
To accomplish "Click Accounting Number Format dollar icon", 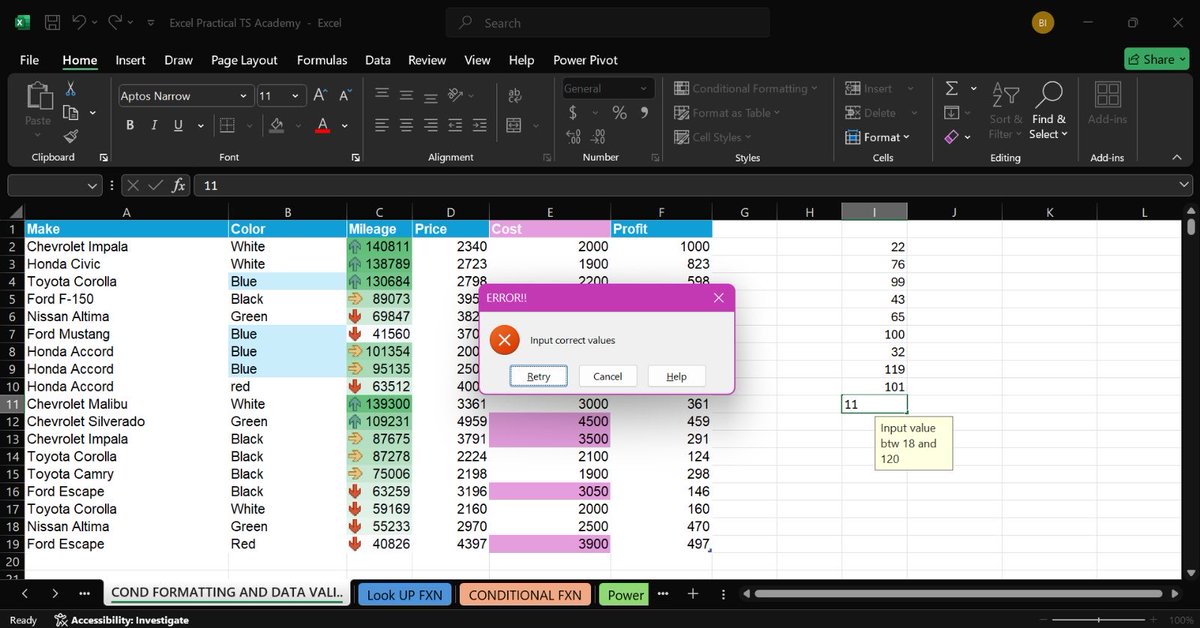I will pyautogui.click(x=573, y=113).
